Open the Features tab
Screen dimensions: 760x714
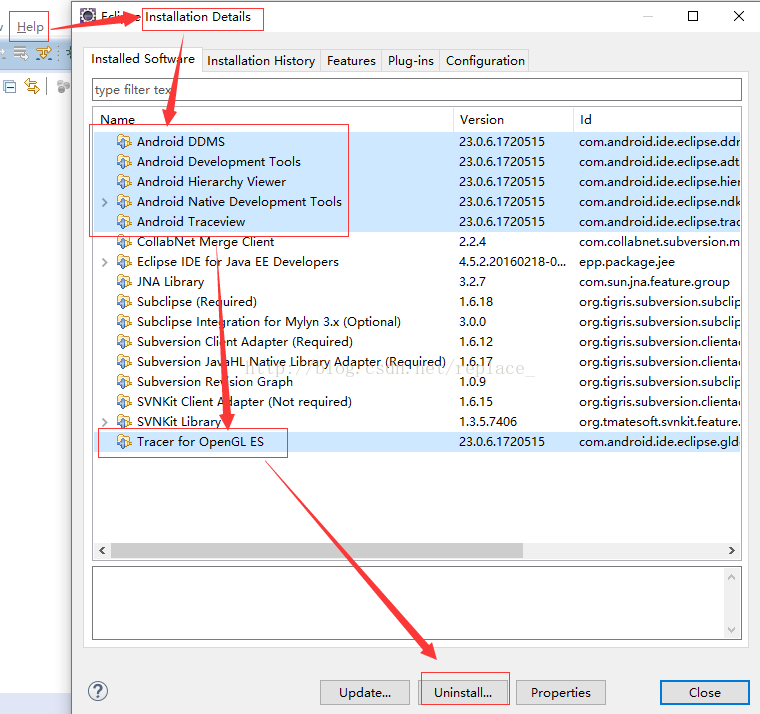(351, 61)
